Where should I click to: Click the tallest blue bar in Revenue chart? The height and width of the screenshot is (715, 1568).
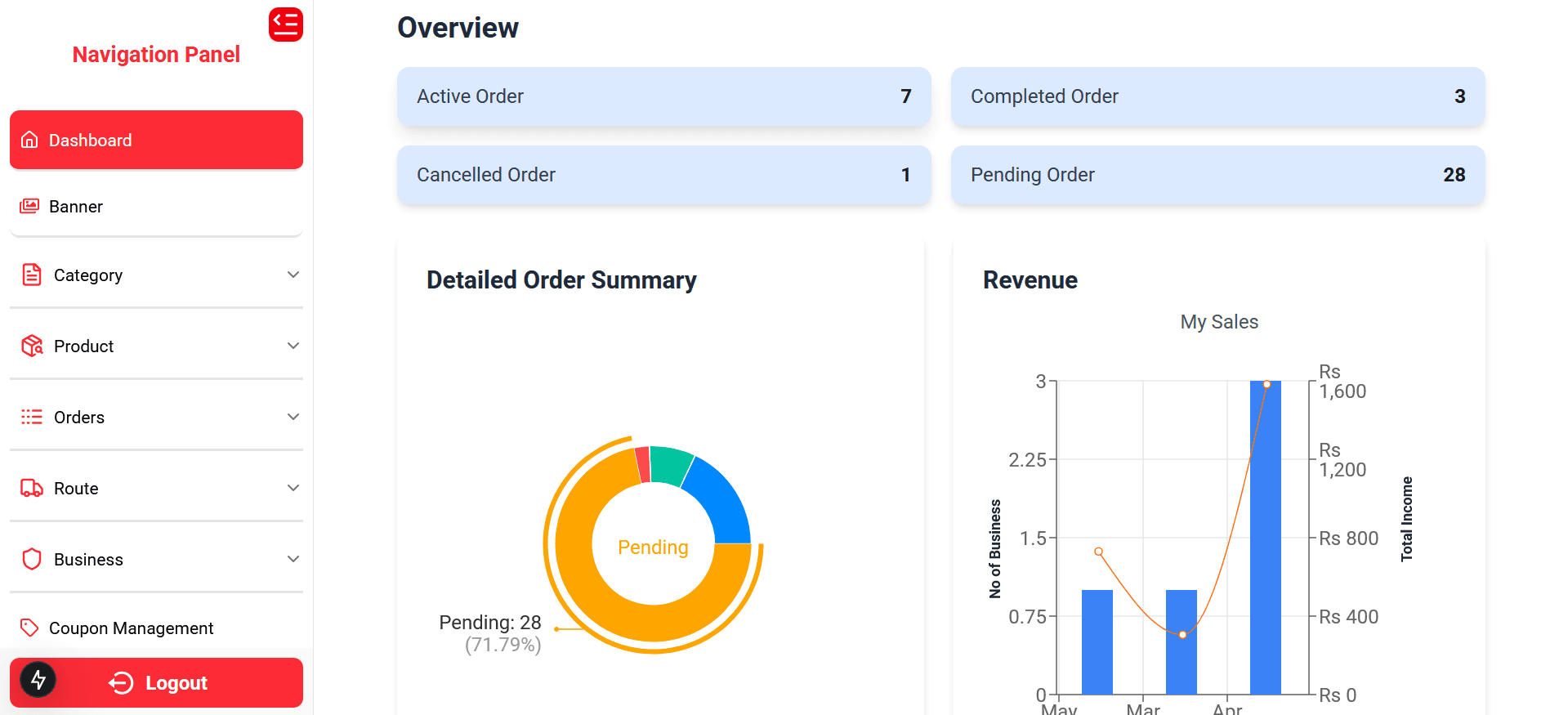point(1265,539)
